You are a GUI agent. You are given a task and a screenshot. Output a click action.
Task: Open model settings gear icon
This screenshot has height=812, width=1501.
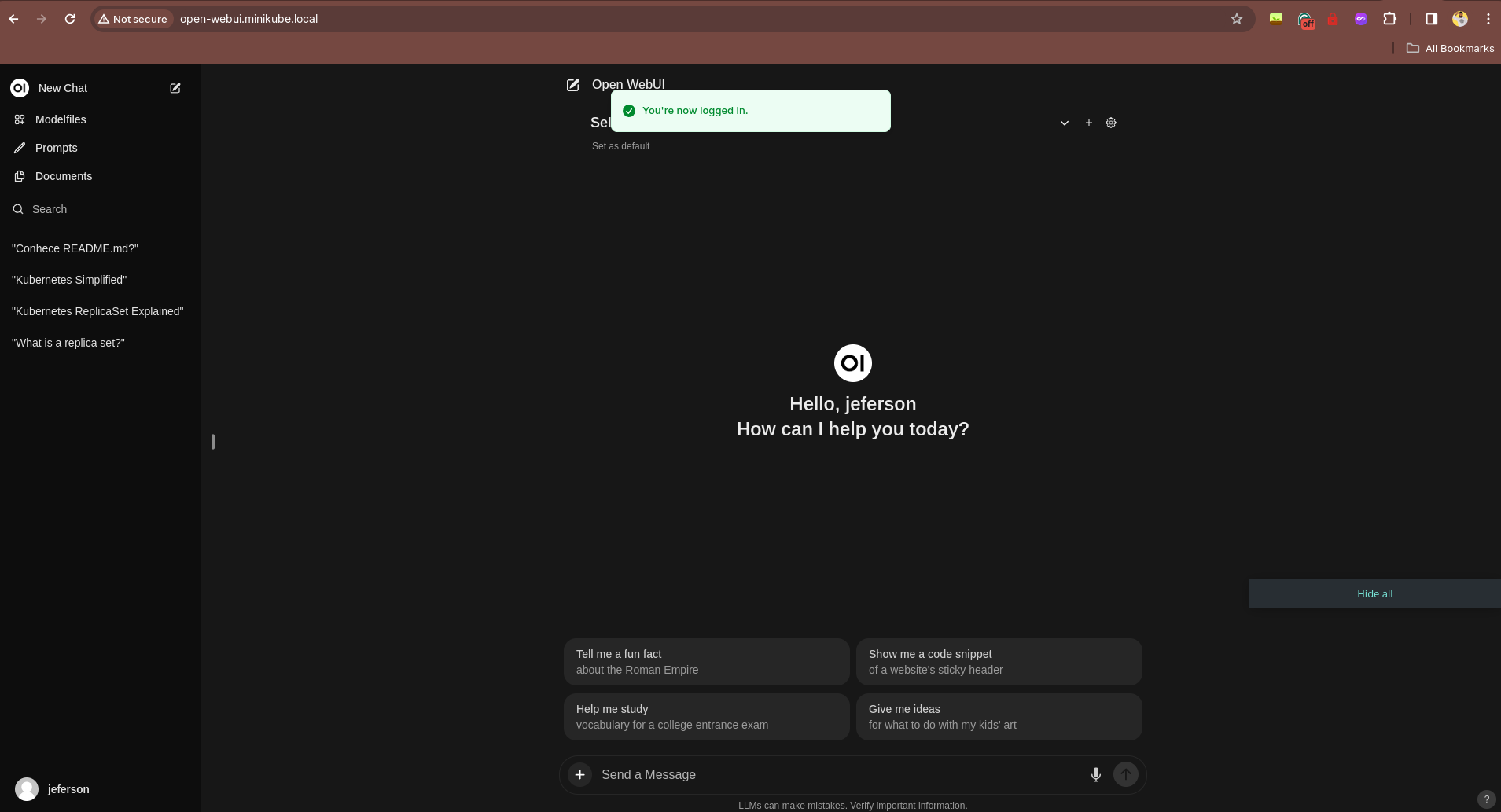tap(1111, 123)
